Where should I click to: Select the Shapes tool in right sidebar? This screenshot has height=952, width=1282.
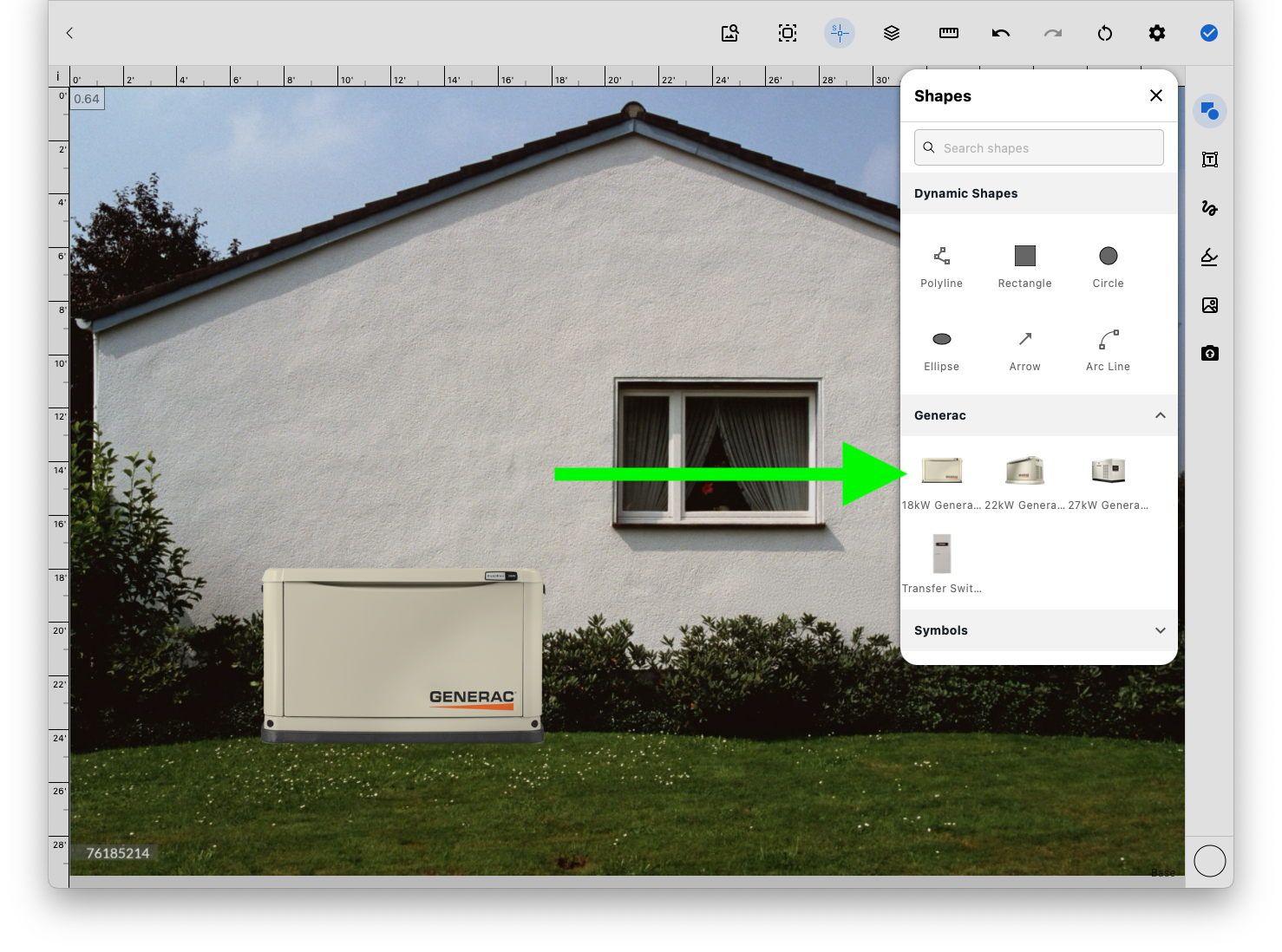(x=1210, y=111)
